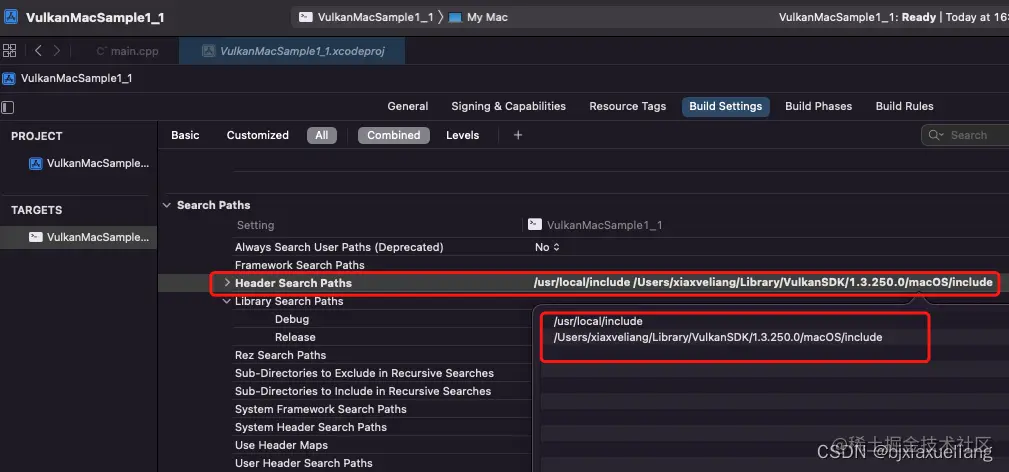Go back with the left chevron arrow
The image size is (1009, 472).
pyautogui.click(x=39, y=51)
